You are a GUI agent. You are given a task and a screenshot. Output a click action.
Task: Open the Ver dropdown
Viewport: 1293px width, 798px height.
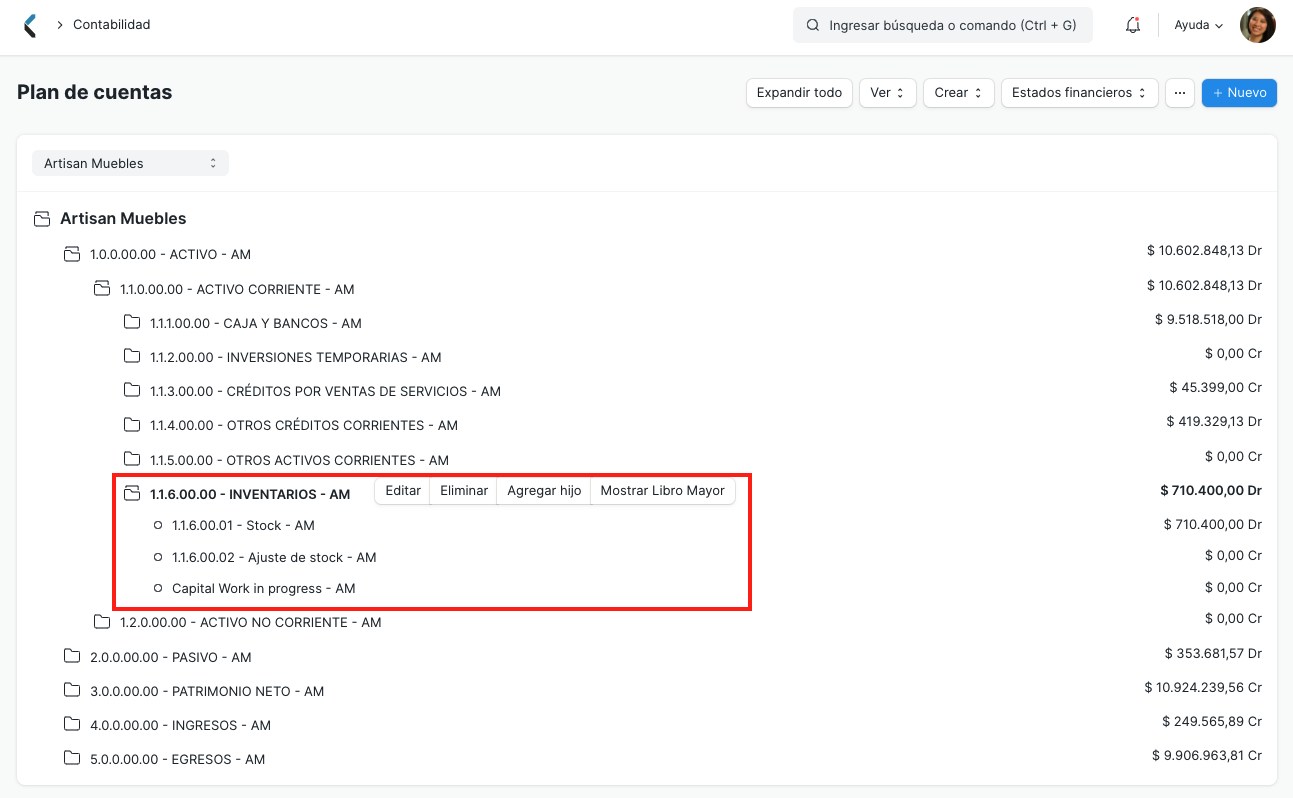click(x=888, y=93)
